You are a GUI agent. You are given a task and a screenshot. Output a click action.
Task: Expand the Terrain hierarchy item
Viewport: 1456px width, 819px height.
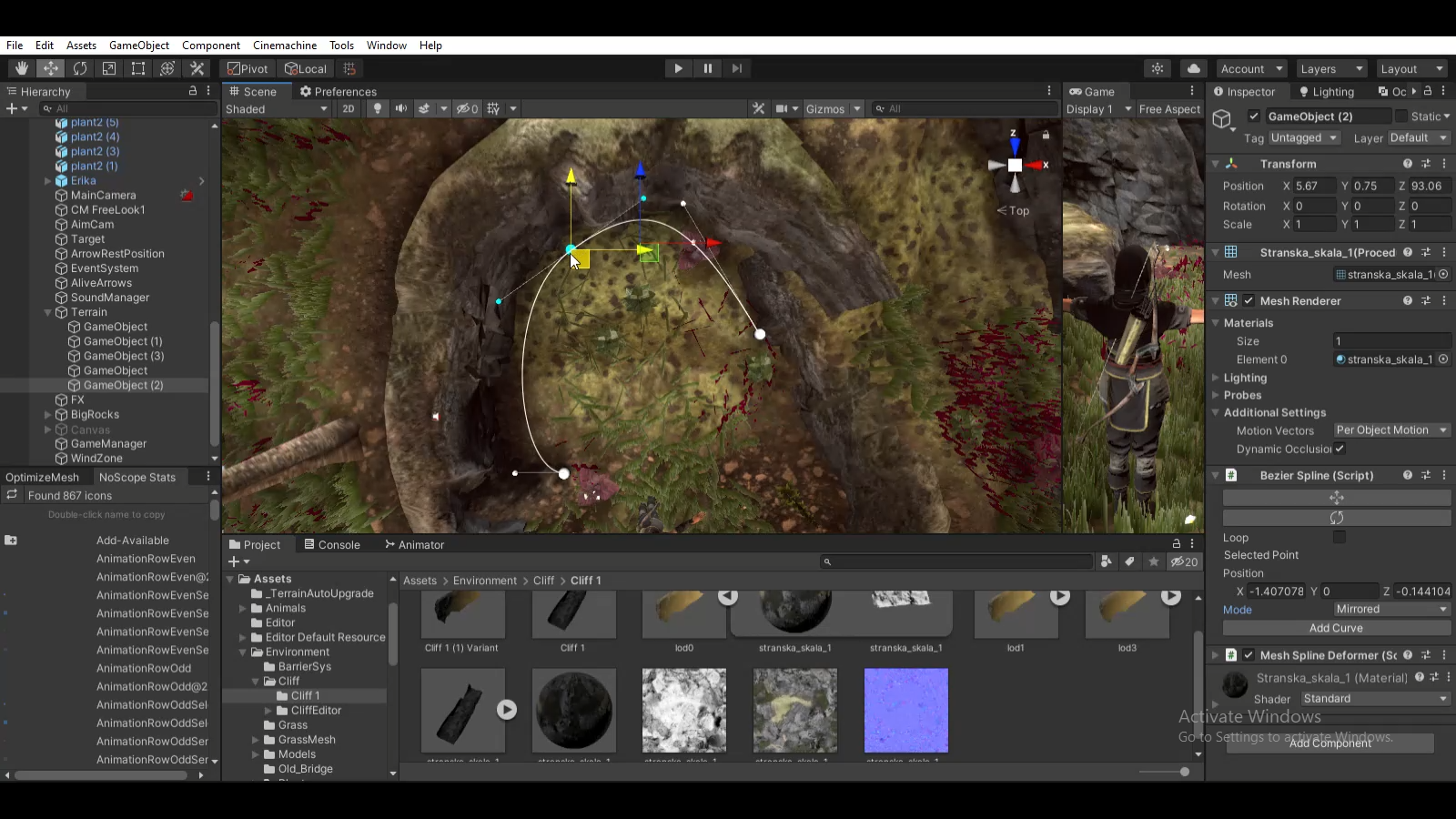click(x=47, y=312)
